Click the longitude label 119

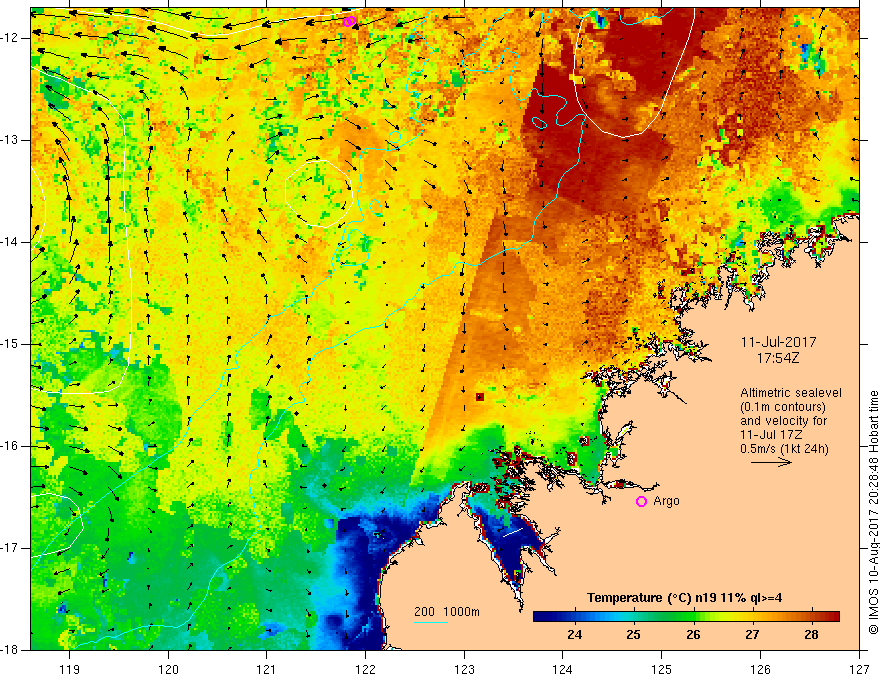(70, 669)
